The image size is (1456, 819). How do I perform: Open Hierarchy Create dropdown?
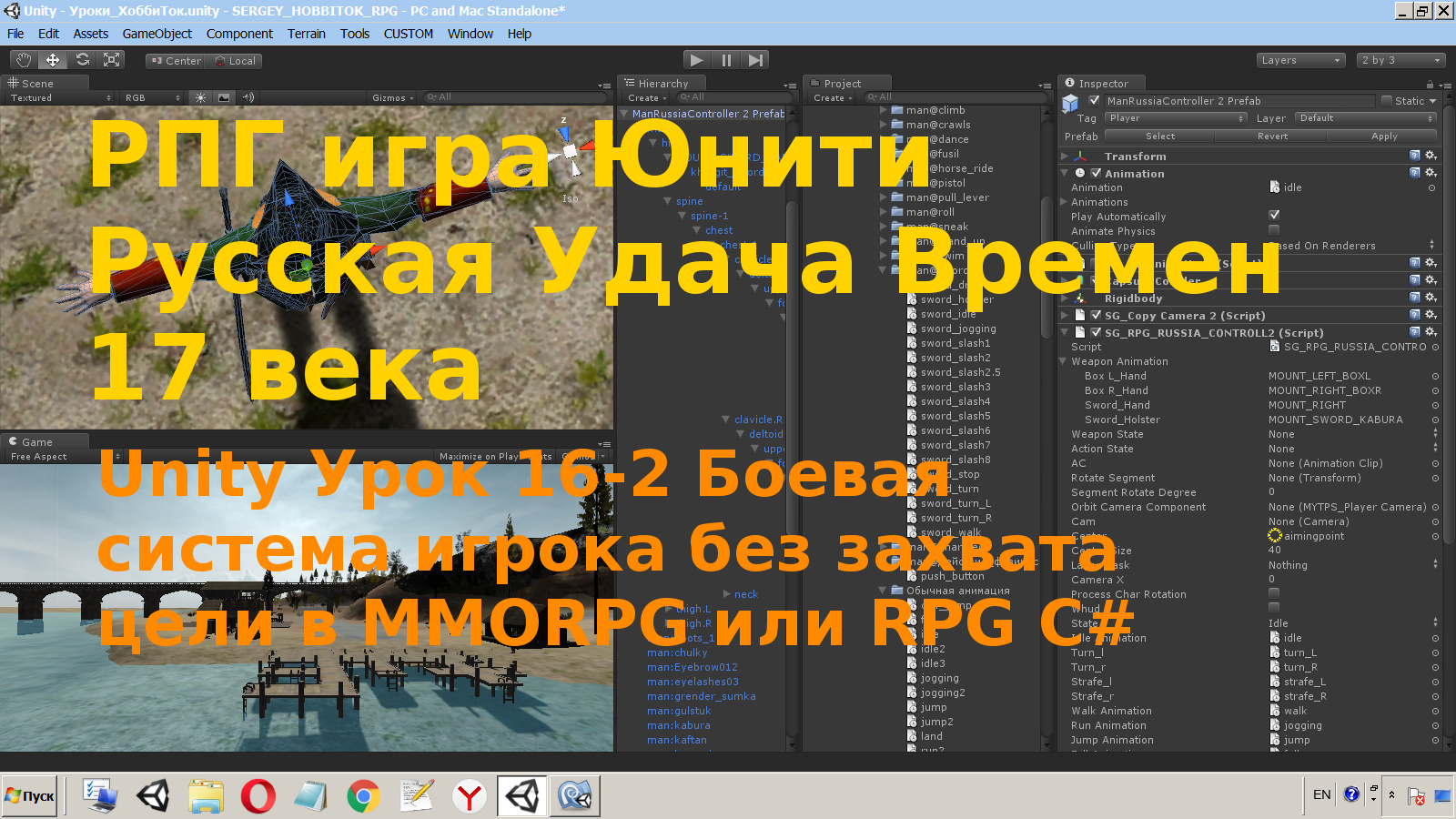point(647,97)
